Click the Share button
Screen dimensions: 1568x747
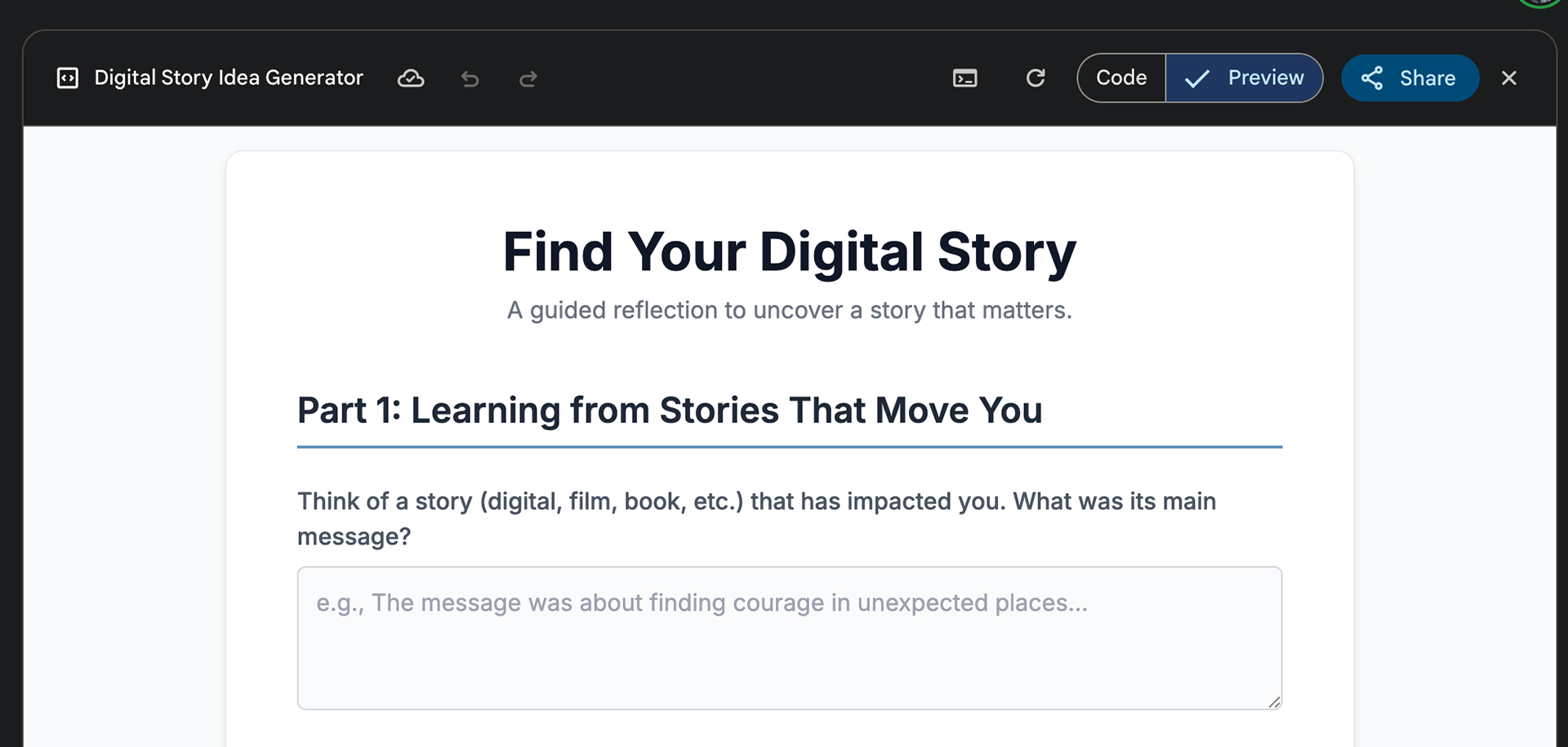pyautogui.click(x=1410, y=78)
